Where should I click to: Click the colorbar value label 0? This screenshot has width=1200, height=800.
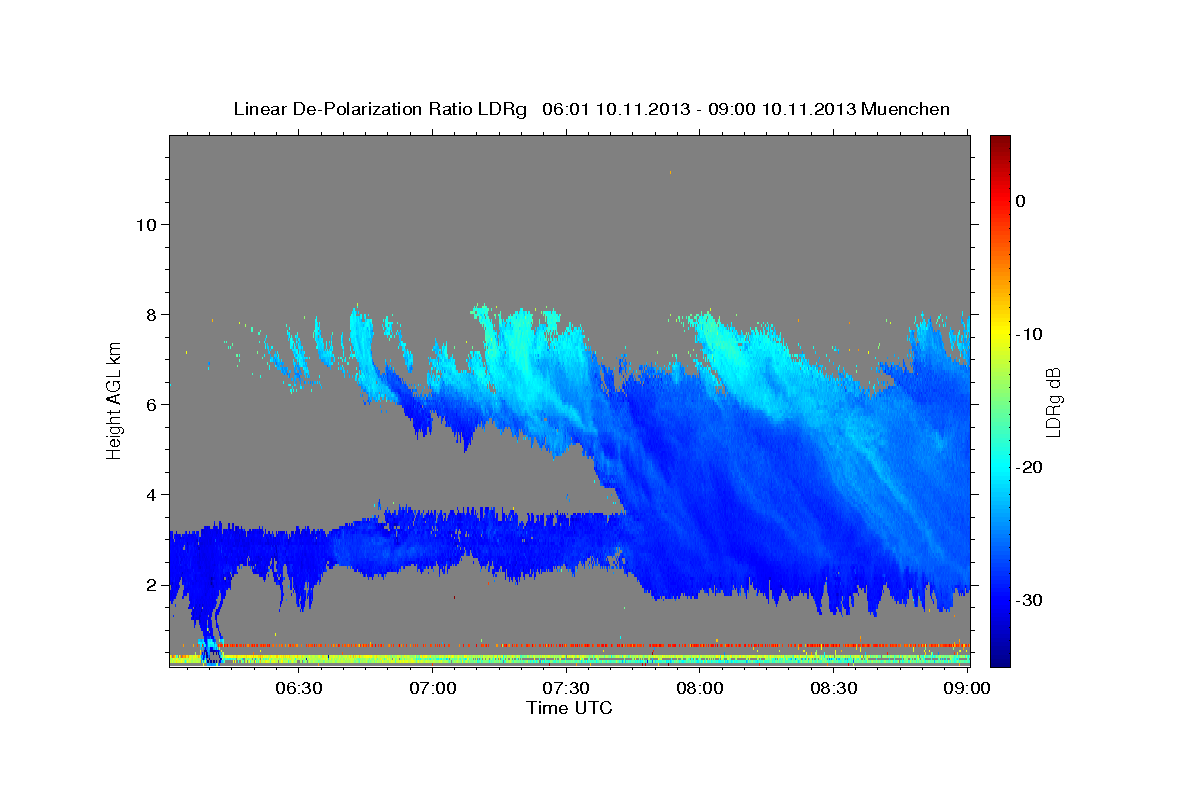point(1020,201)
